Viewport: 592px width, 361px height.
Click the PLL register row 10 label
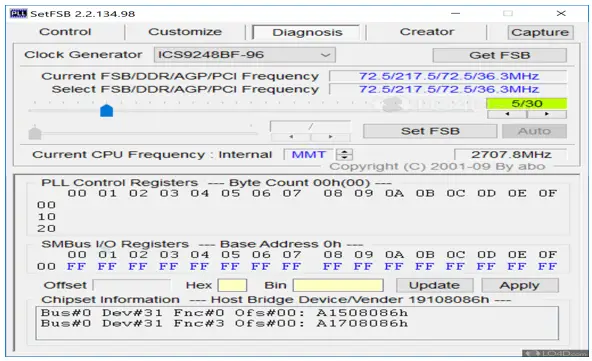click(x=46, y=217)
